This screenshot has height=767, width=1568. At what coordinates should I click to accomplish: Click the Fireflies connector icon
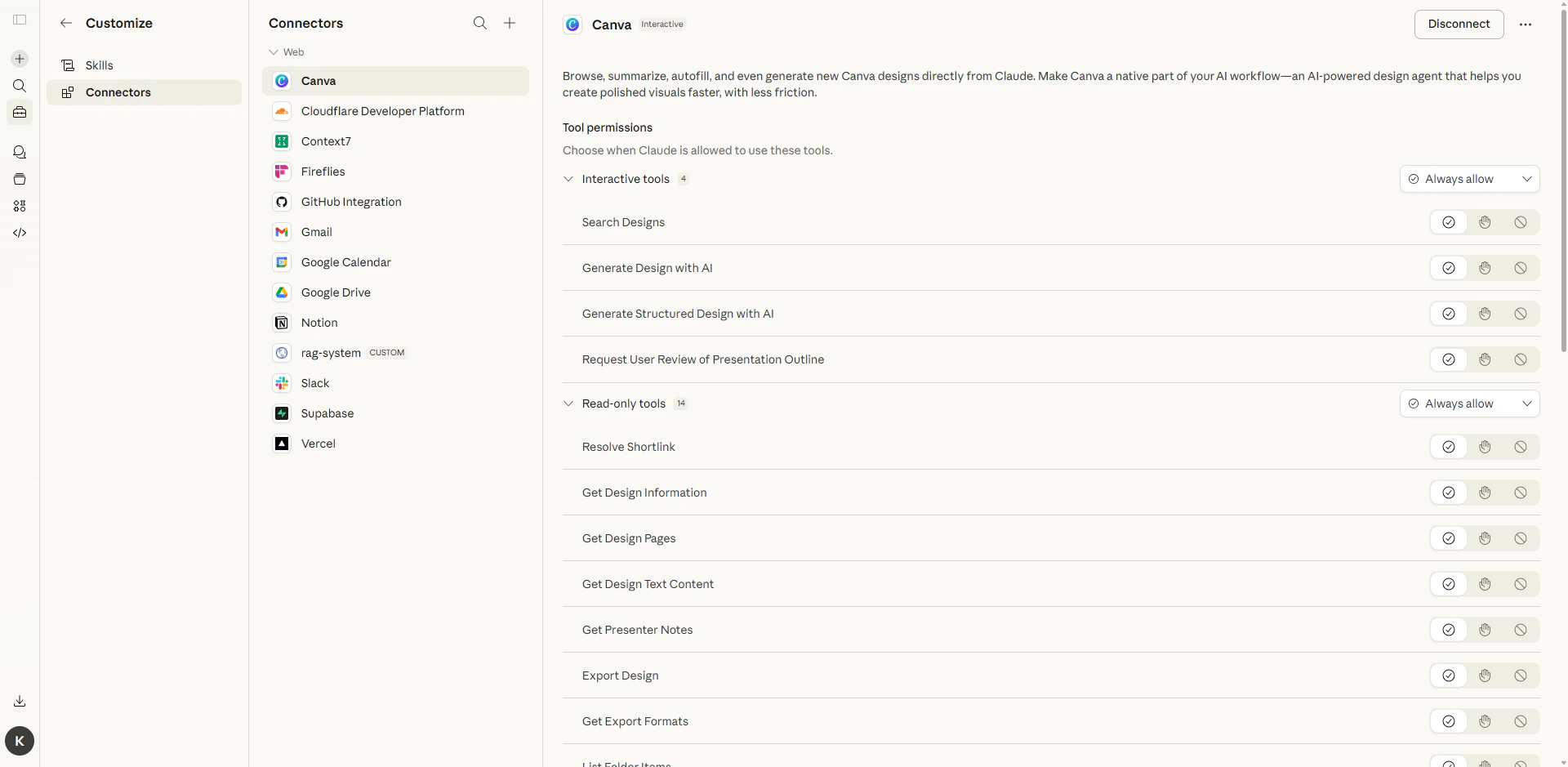282,172
